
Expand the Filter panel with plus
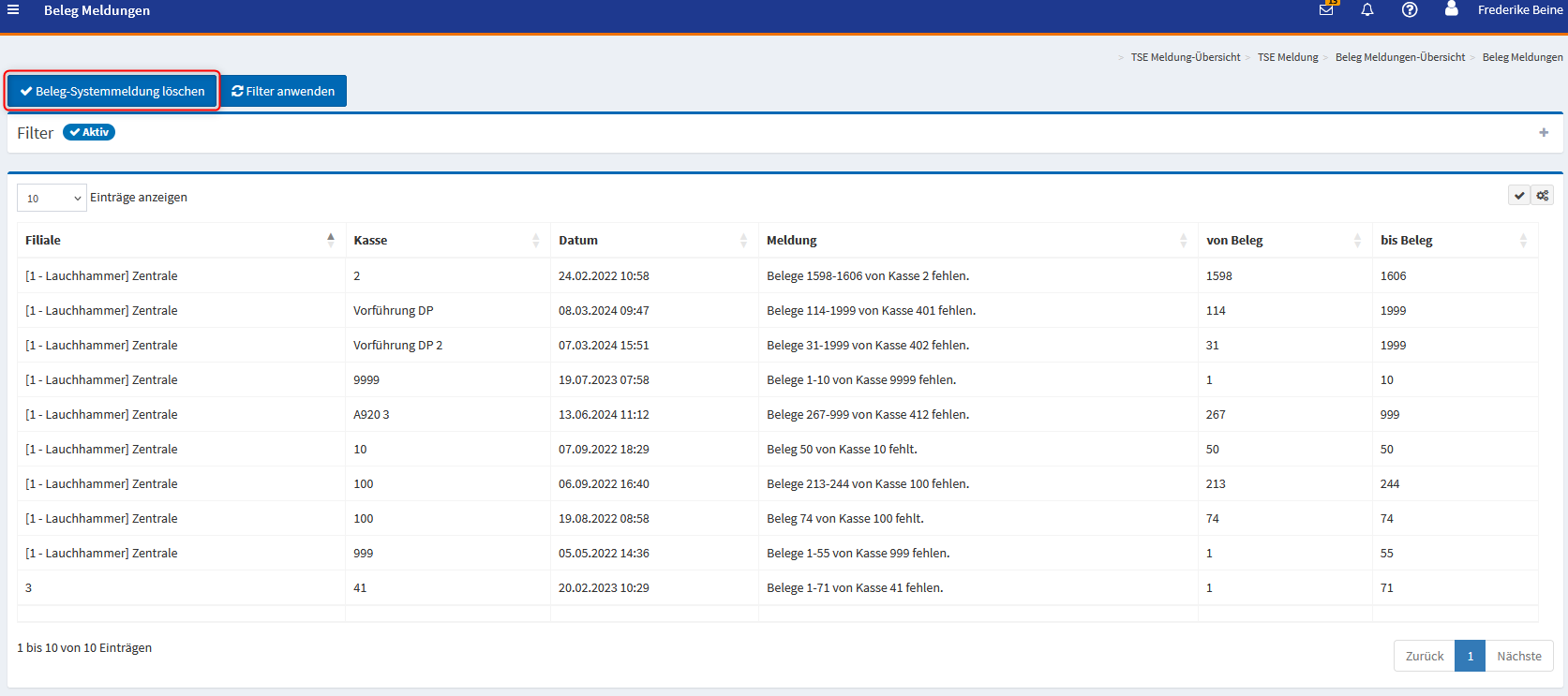(x=1544, y=133)
